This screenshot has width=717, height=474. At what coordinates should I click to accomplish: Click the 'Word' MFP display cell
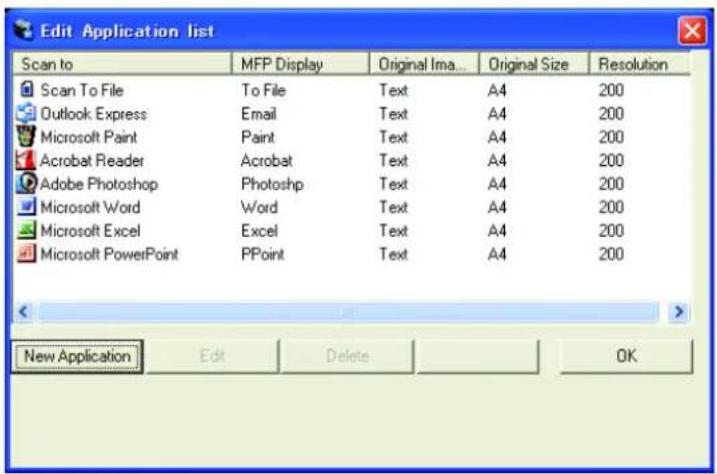[x=259, y=208]
